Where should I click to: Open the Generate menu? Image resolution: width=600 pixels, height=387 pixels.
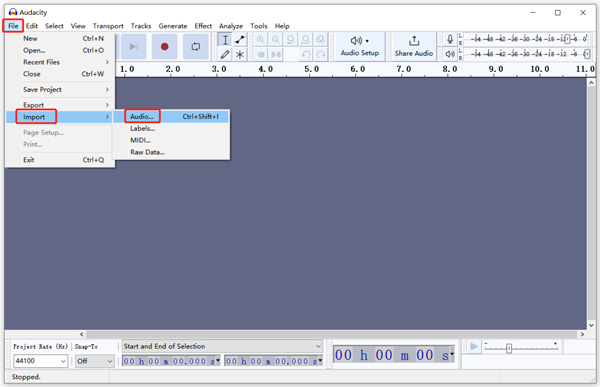(173, 26)
